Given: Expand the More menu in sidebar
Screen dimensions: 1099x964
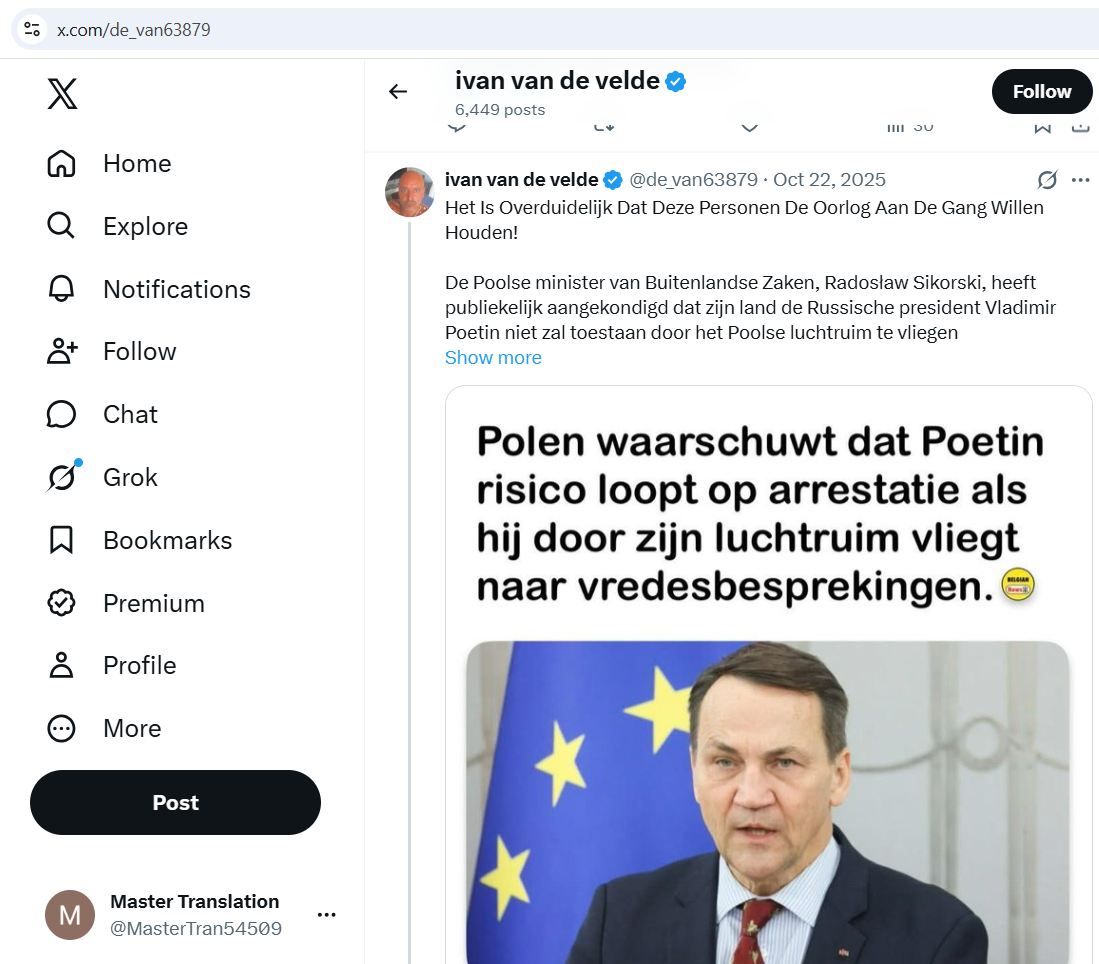Looking at the screenshot, I should pyautogui.click(x=104, y=728).
